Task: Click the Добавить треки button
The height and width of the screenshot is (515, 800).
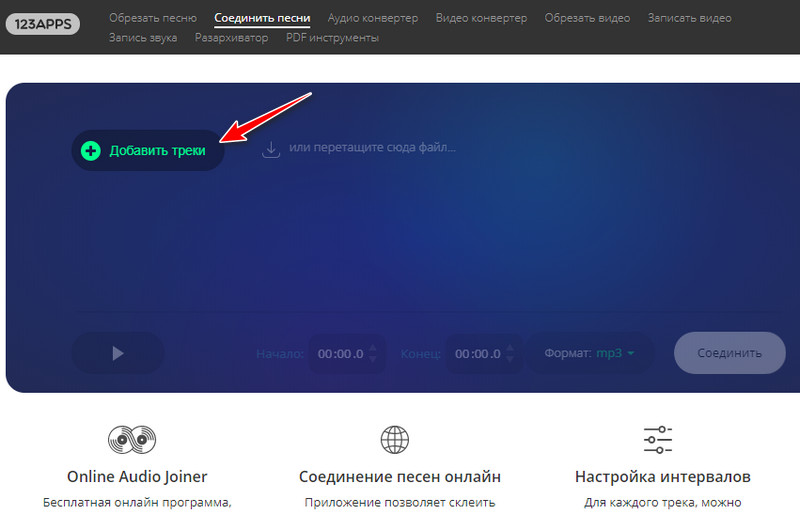Action: 148,151
